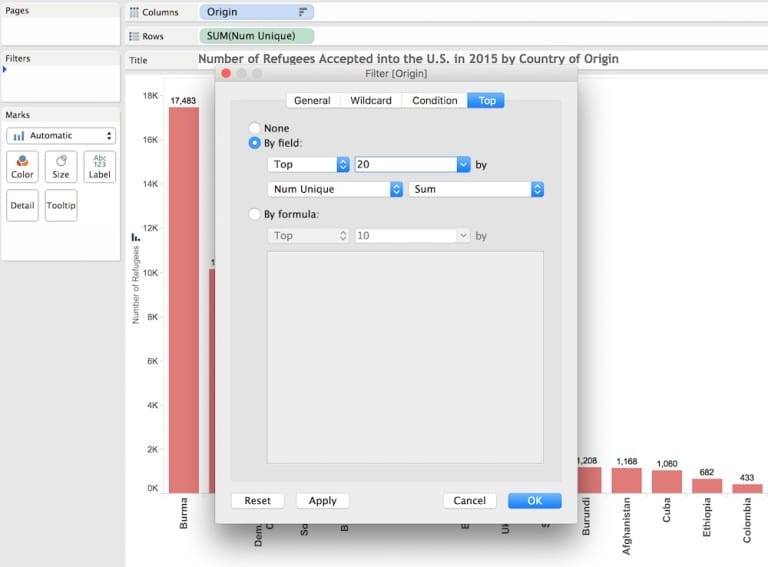Open the Tooltip marks card
This screenshot has height=567, width=768.
[x=61, y=205]
